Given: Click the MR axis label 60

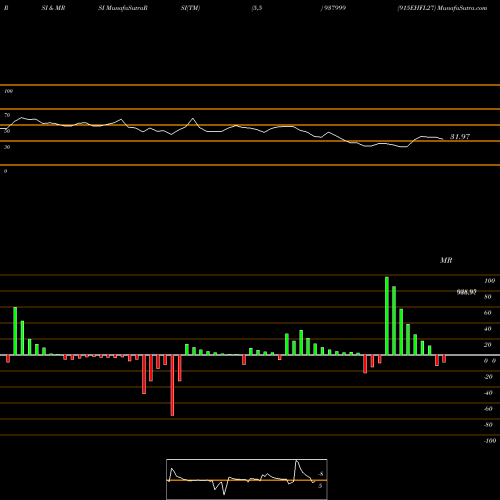Looking at the screenshot, I should [x=487, y=313].
